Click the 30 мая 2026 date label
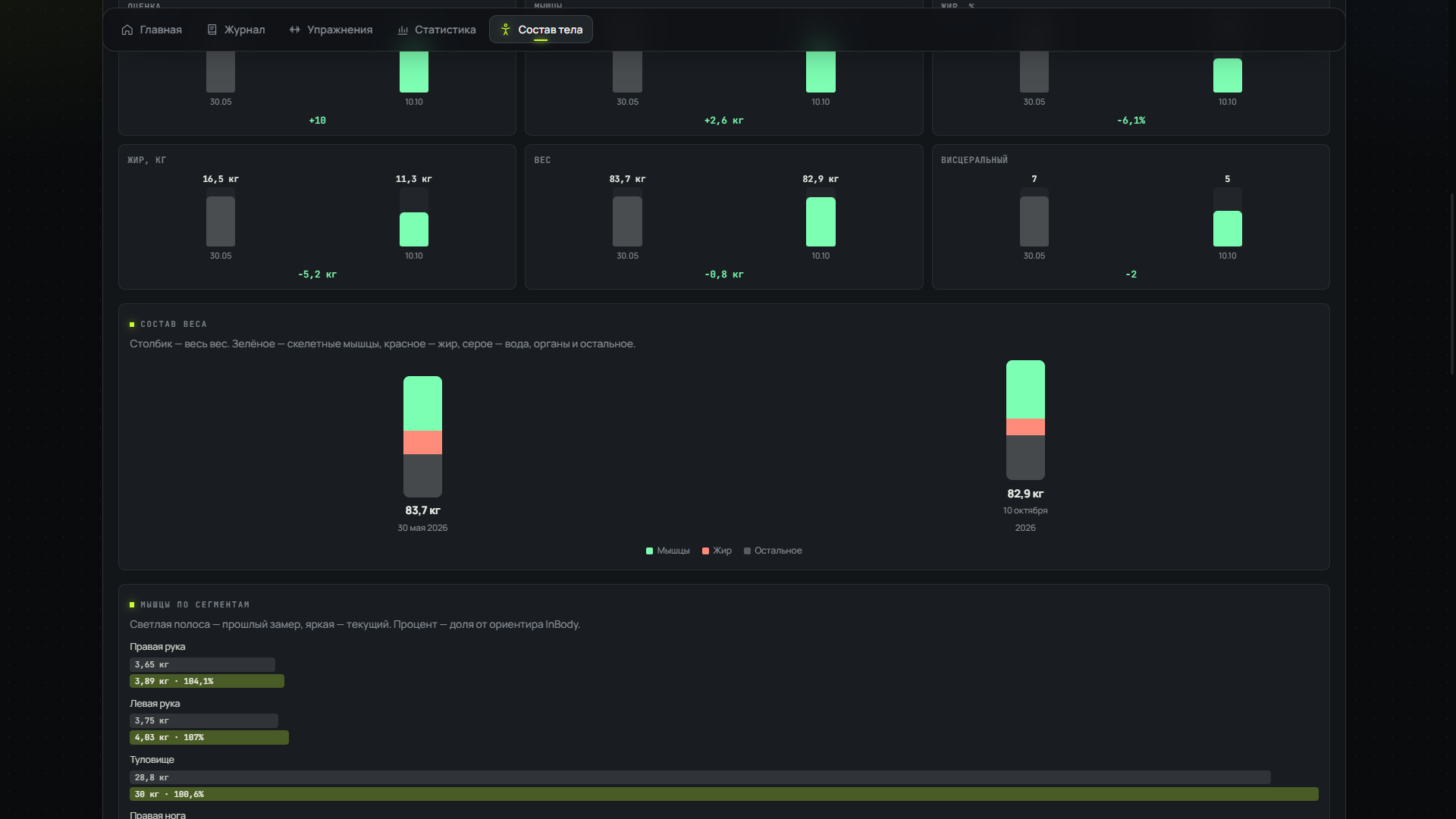Viewport: 1456px width, 819px height. (x=422, y=528)
